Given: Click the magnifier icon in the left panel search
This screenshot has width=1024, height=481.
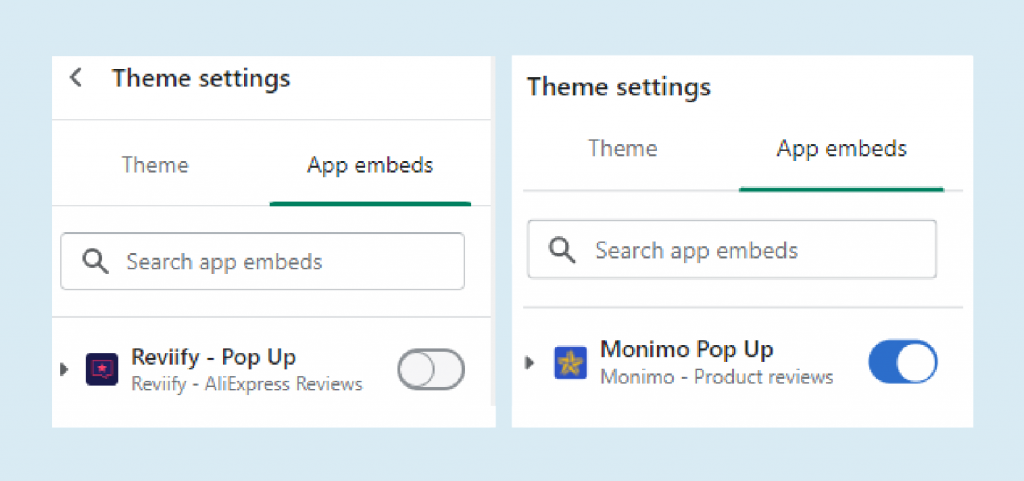Looking at the screenshot, I should (95, 262).
